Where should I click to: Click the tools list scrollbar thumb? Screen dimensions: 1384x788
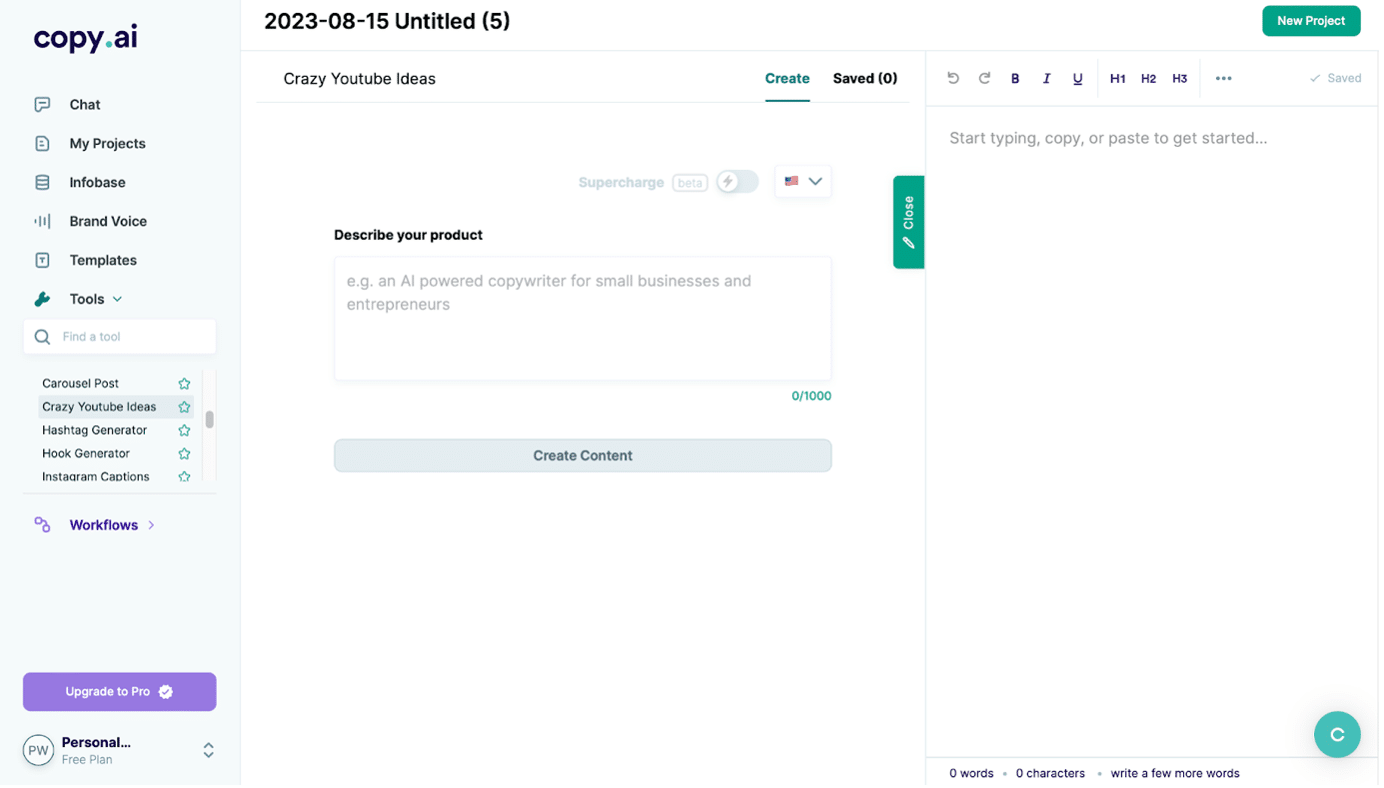pos(210,421)
